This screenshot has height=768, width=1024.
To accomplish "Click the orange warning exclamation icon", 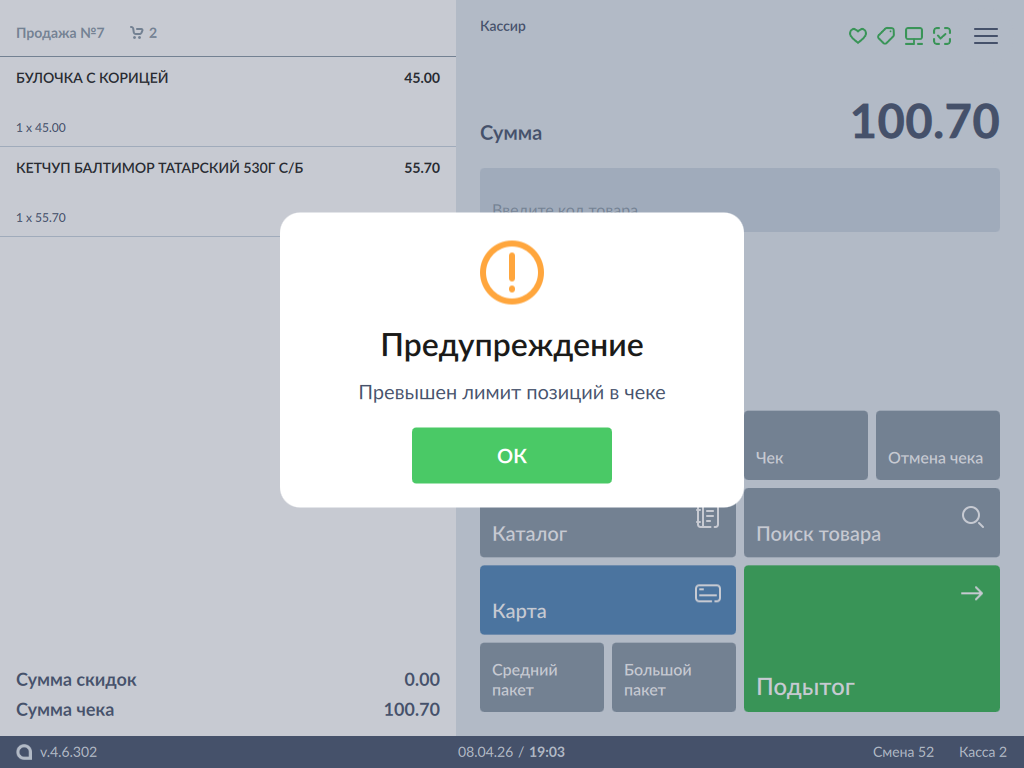I will (511, 272).
